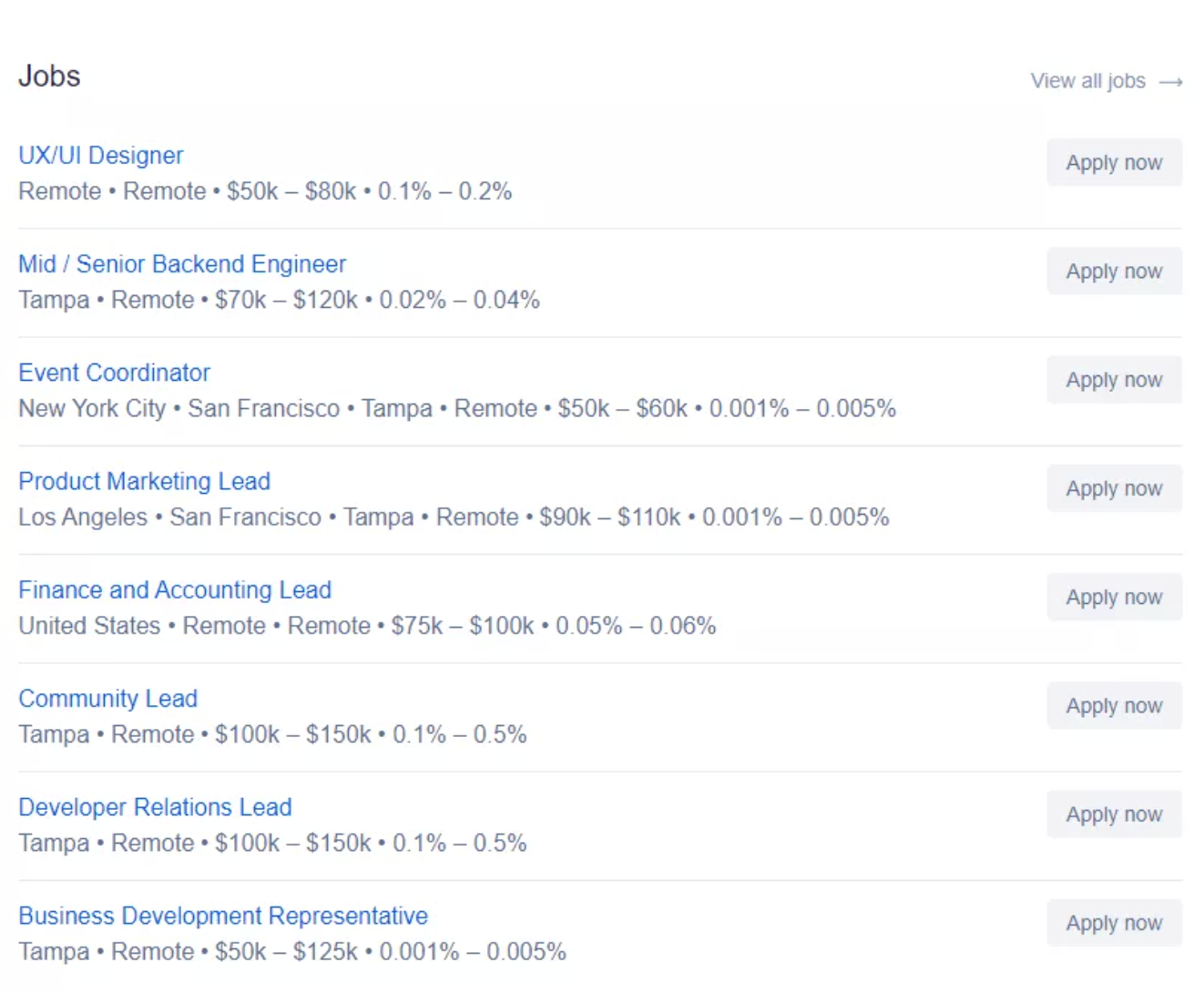Click the arrow icon beside View all jobs
This screenshot has height=993, width=1204.
(x=1170, y=82)
